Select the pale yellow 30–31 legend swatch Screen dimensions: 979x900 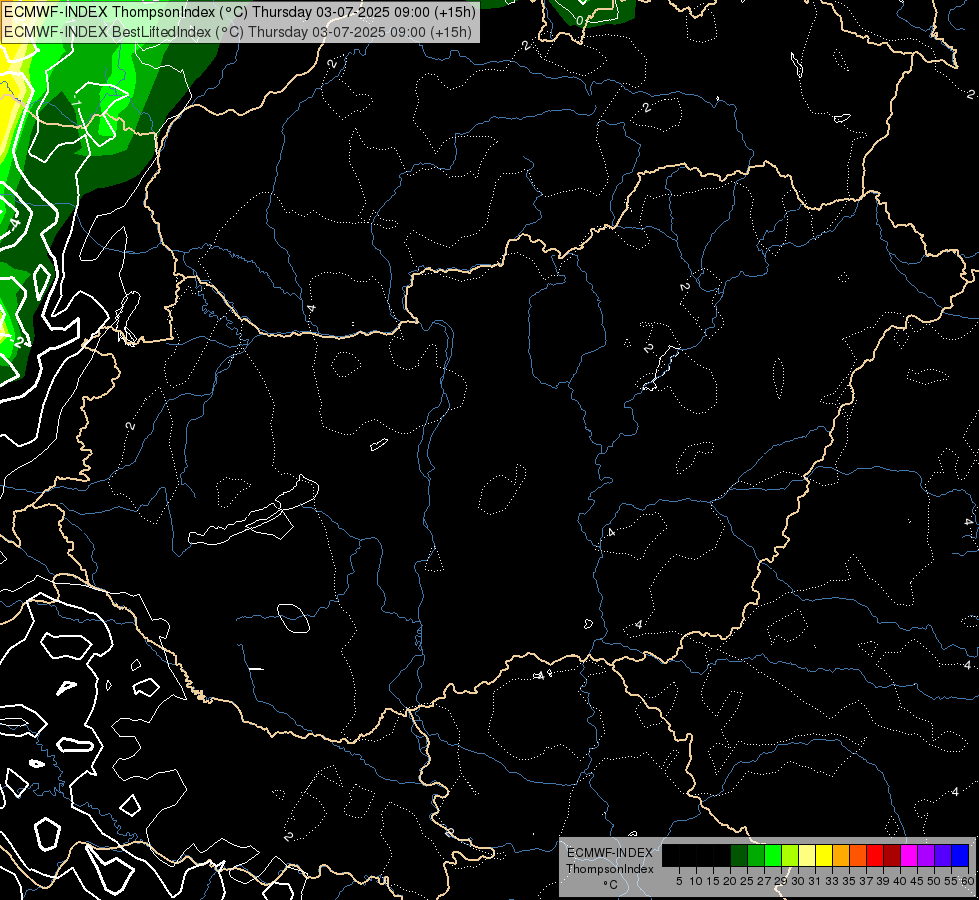807,855
